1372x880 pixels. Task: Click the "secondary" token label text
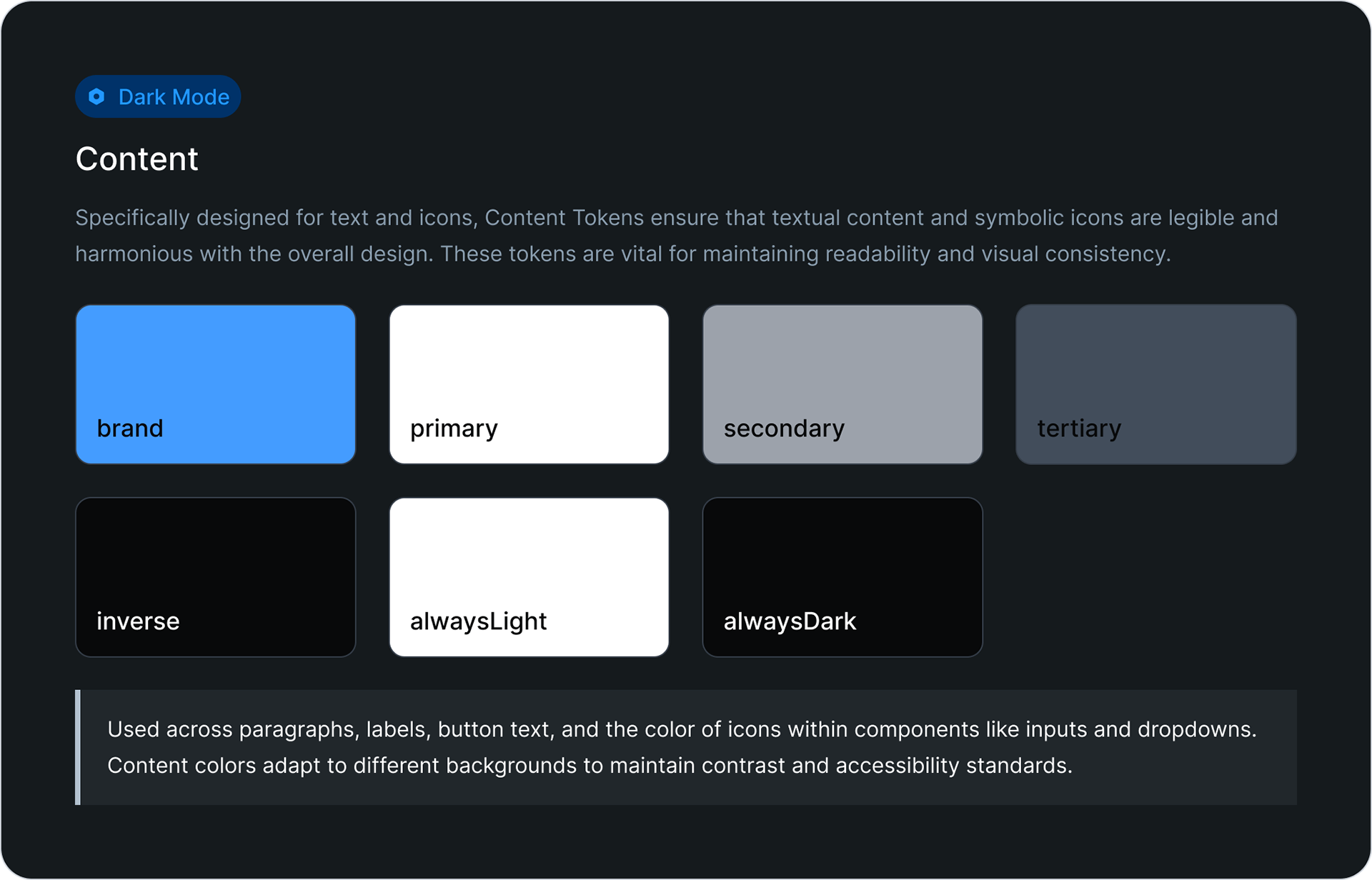click(x=784, y=429)
